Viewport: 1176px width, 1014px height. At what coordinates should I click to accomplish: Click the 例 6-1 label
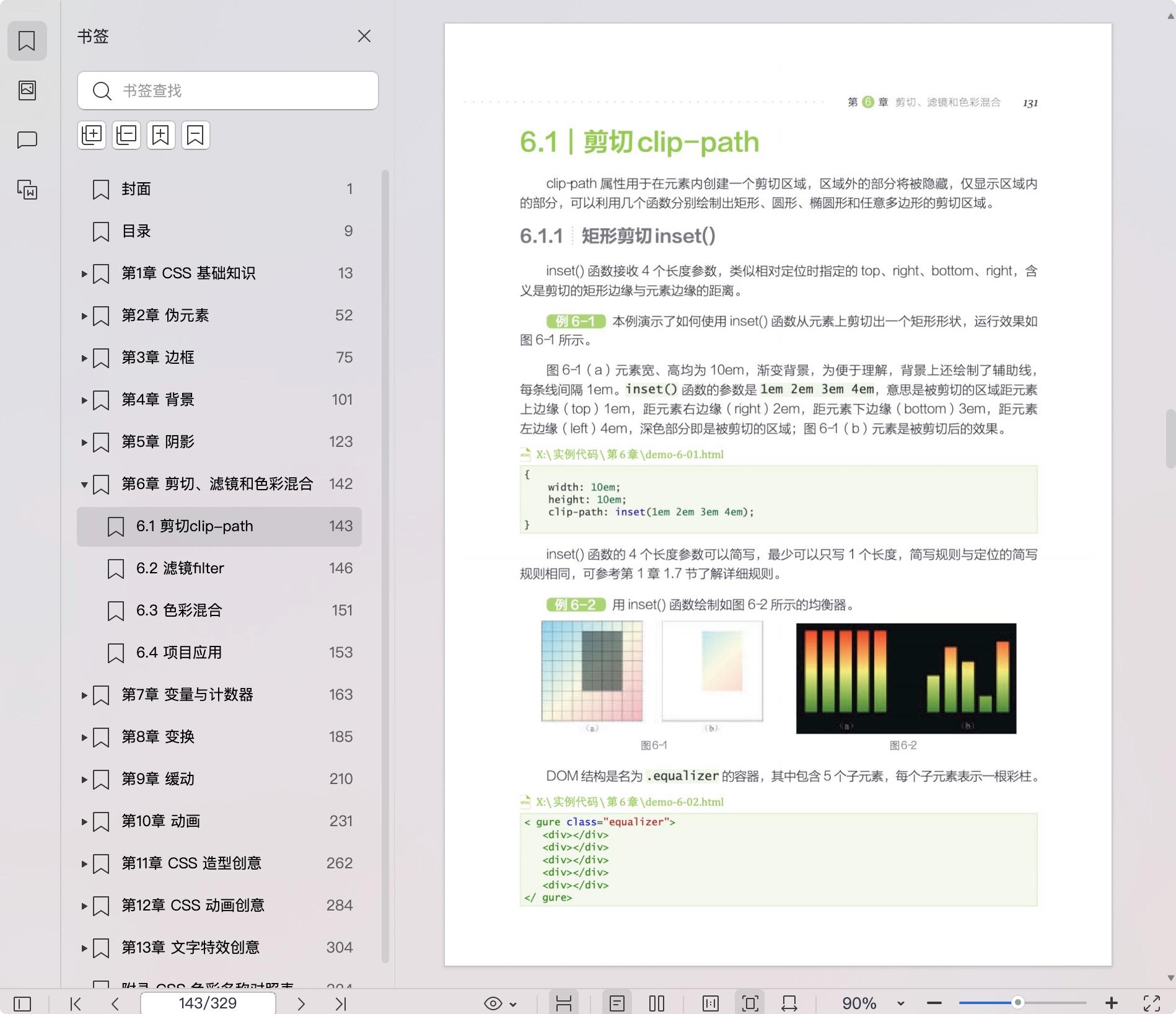pyautogui.click(x=576, y=321)
